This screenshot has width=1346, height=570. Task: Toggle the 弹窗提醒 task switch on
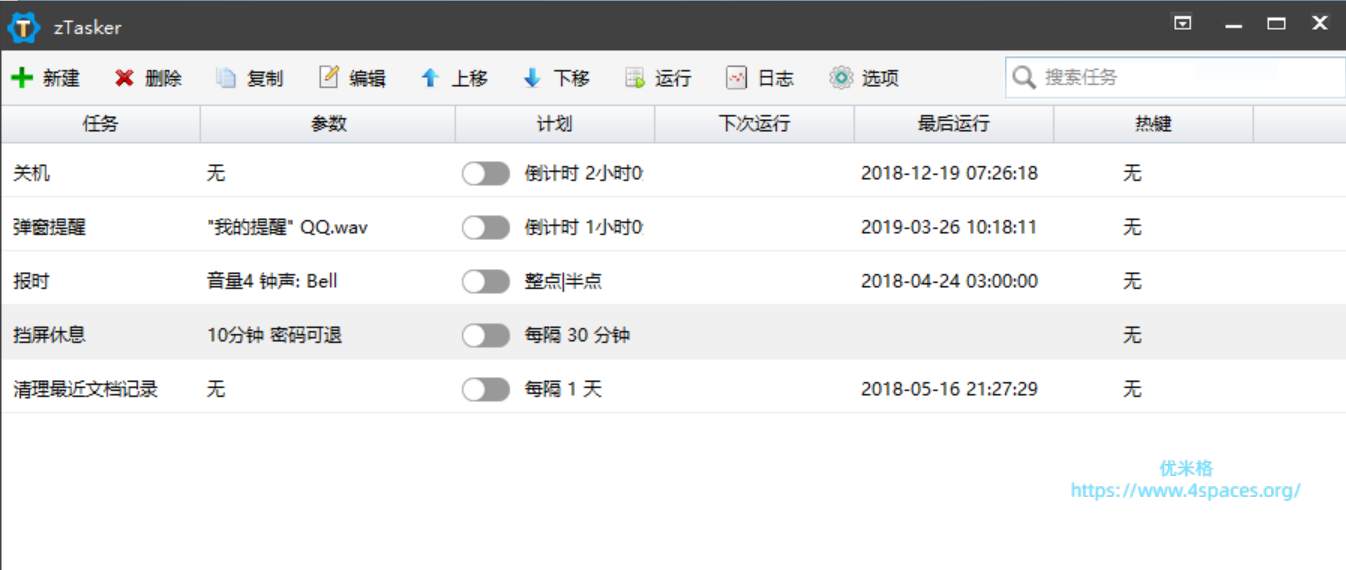point(486,228)
